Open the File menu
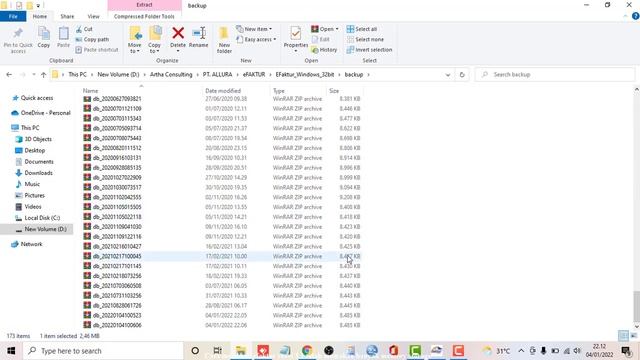 pyautogui.click(x=13, y=16)
